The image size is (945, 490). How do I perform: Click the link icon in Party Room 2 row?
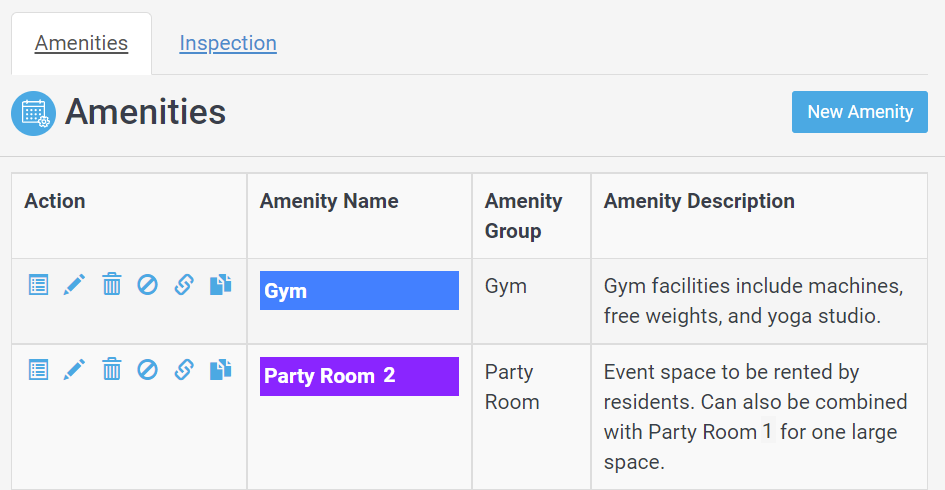184,371
